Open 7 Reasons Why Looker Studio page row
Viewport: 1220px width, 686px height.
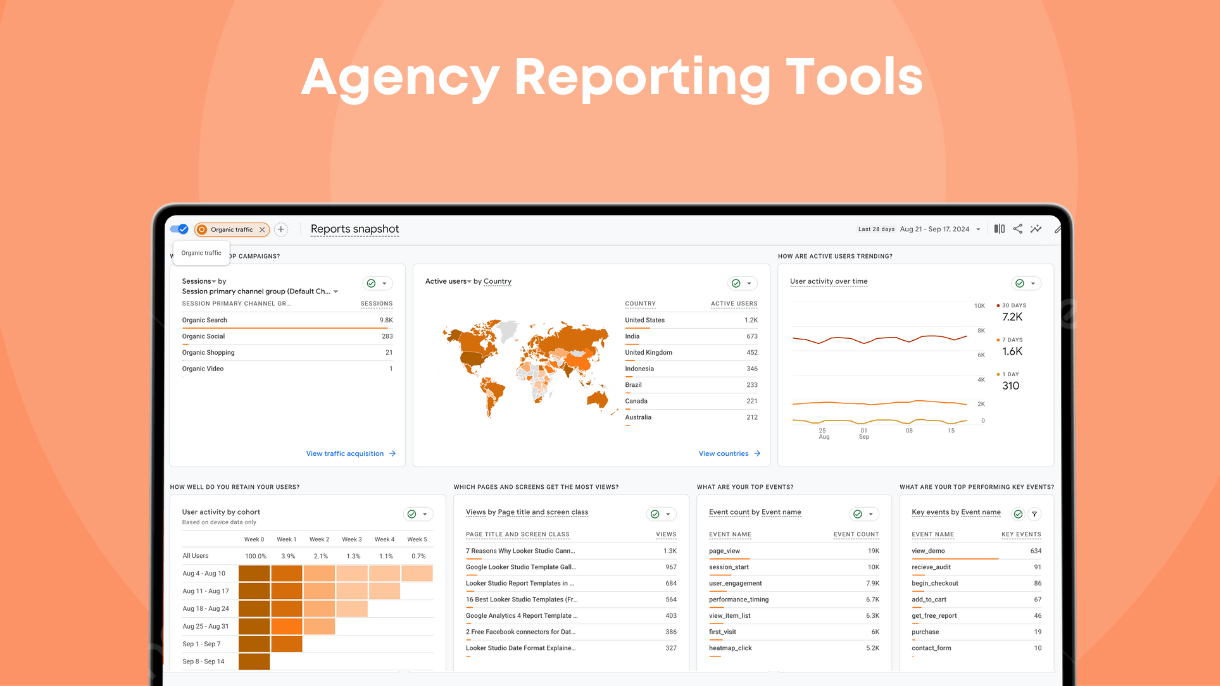tap(572, 552)
